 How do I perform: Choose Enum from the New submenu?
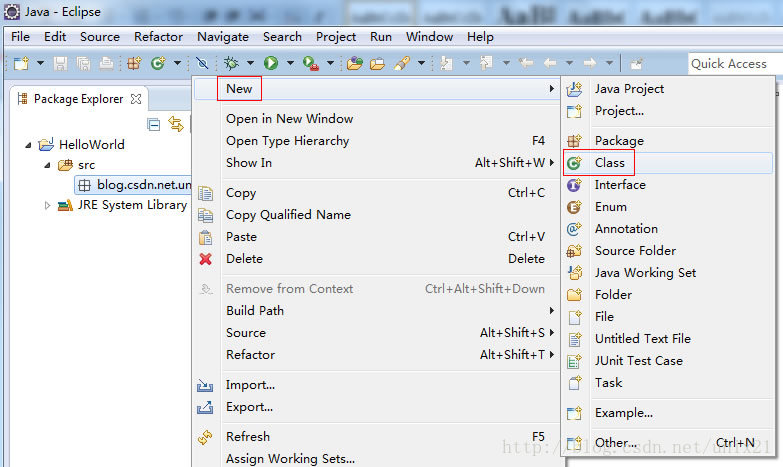click(668, 207)
